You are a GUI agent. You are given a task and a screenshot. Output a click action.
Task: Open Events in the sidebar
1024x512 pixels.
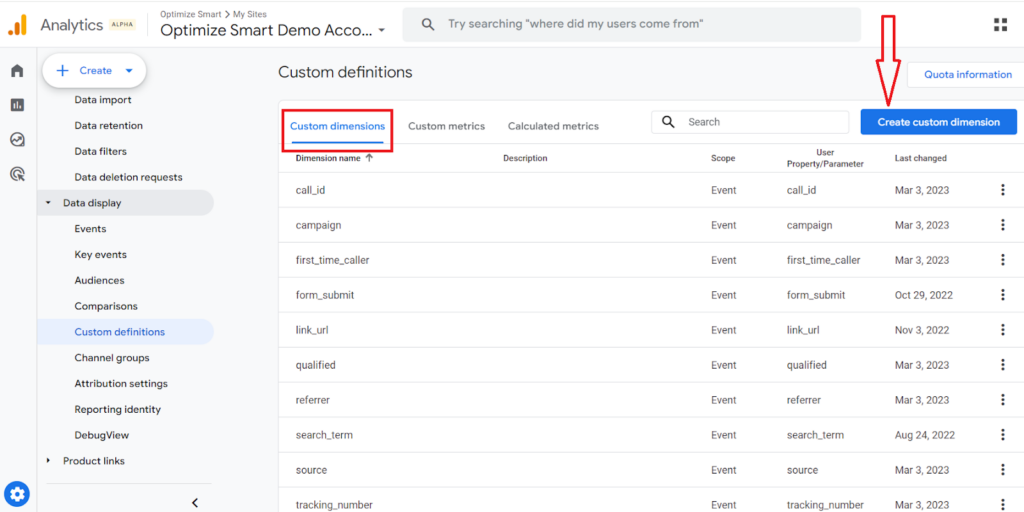click(90, 229)
